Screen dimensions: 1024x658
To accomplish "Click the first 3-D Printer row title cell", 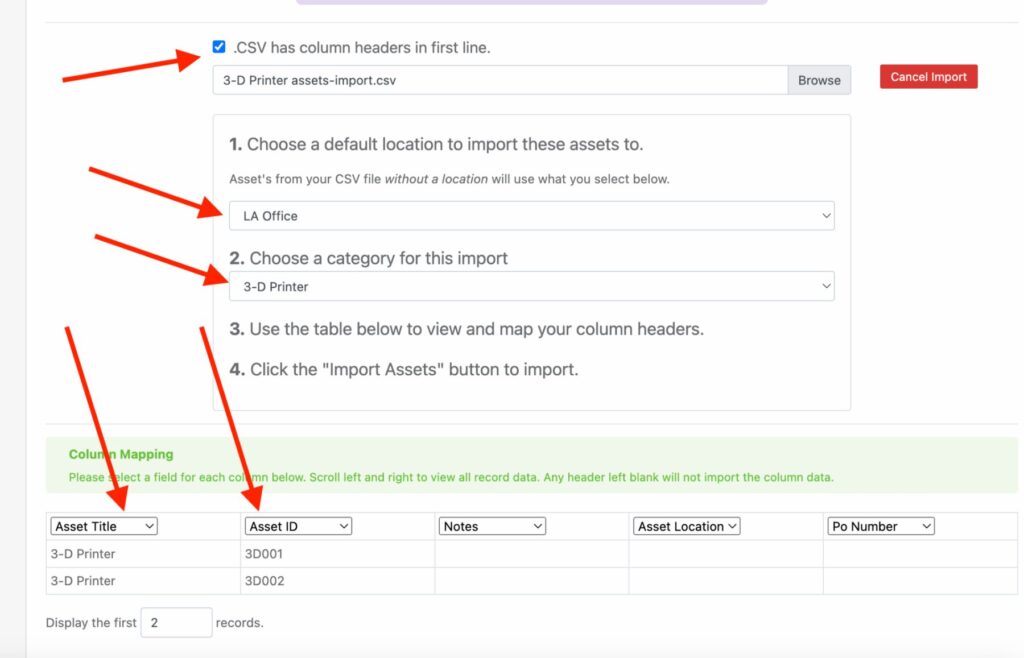I will [x=142, y=553].
